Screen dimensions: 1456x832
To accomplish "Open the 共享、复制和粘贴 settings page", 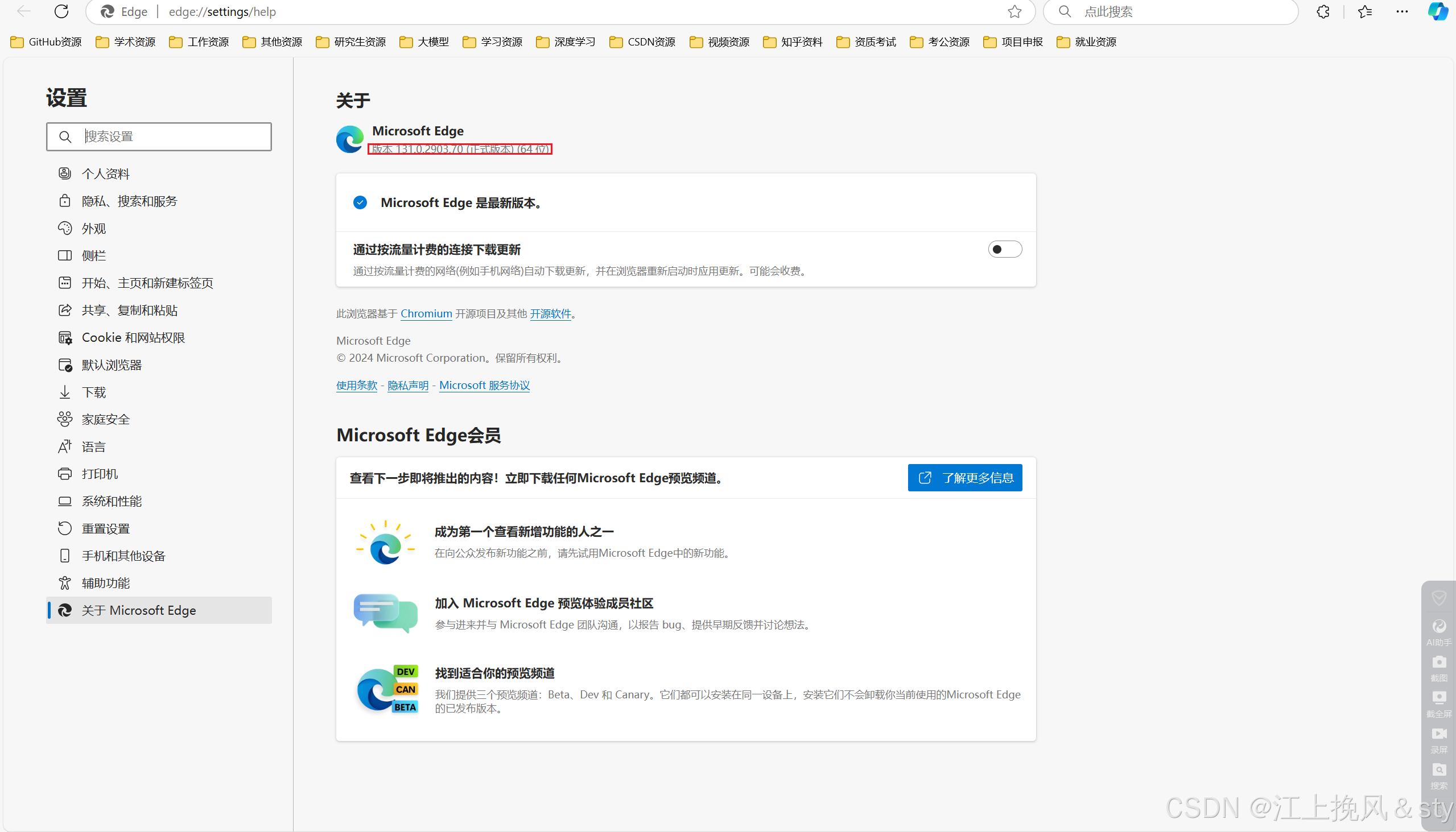I will 158,310.
